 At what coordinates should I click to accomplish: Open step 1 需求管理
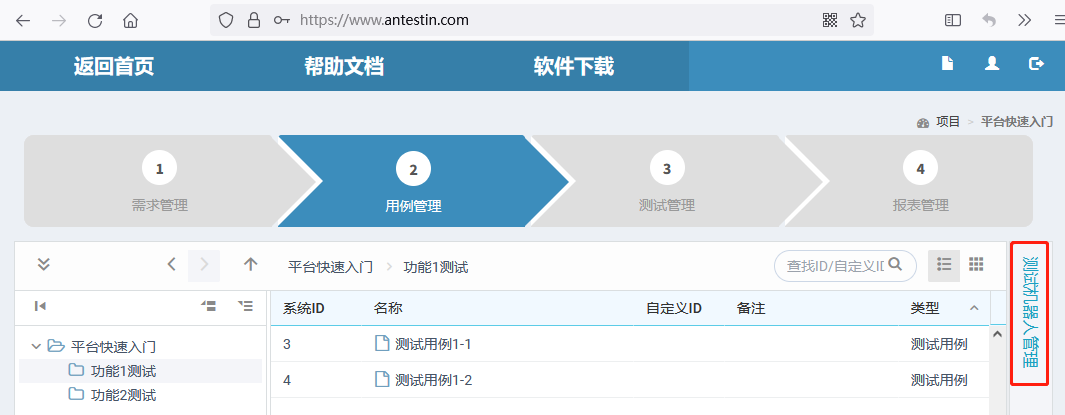click(x=160, y=181)
